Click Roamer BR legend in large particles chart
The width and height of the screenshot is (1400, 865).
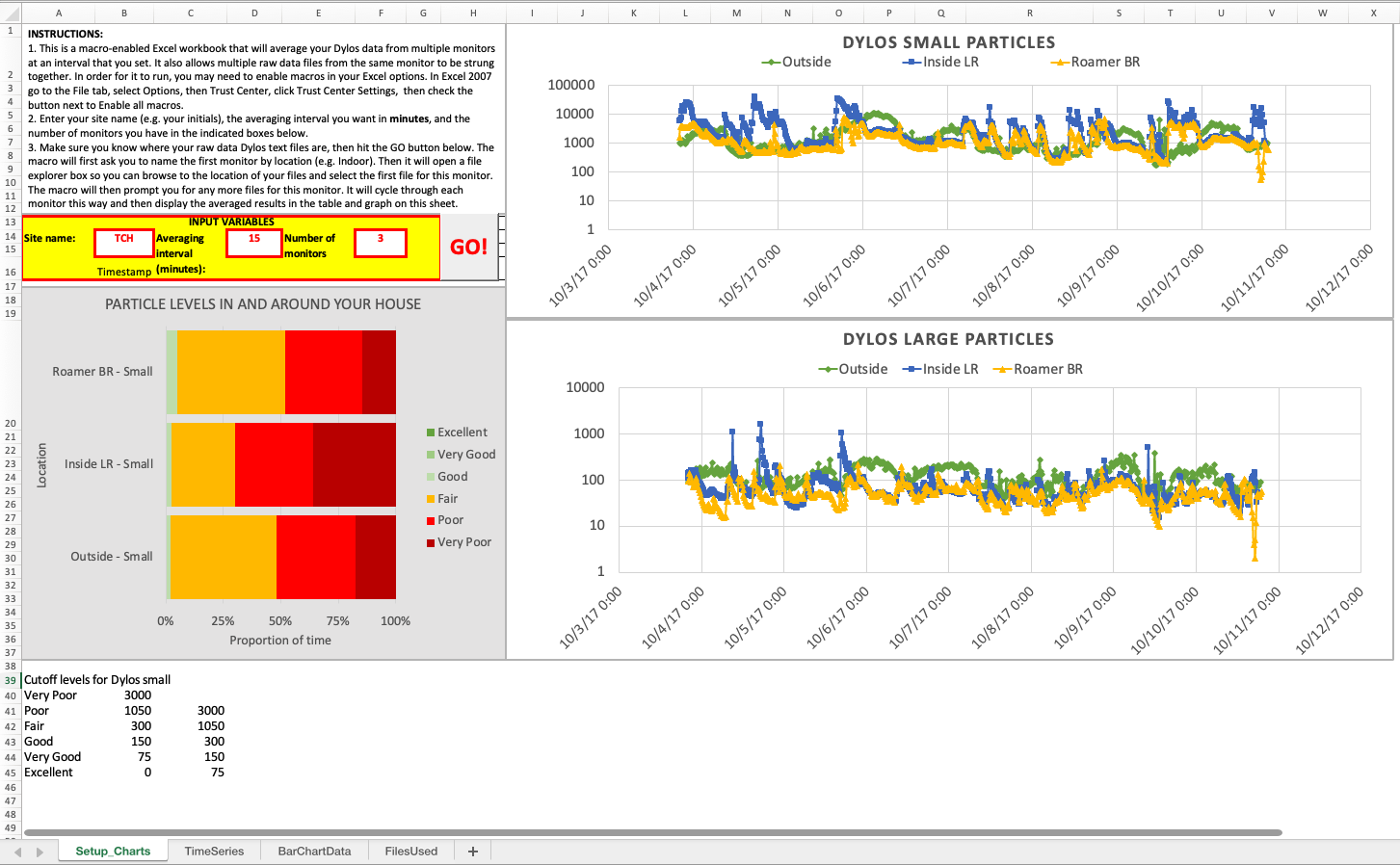coord(1039,369)
